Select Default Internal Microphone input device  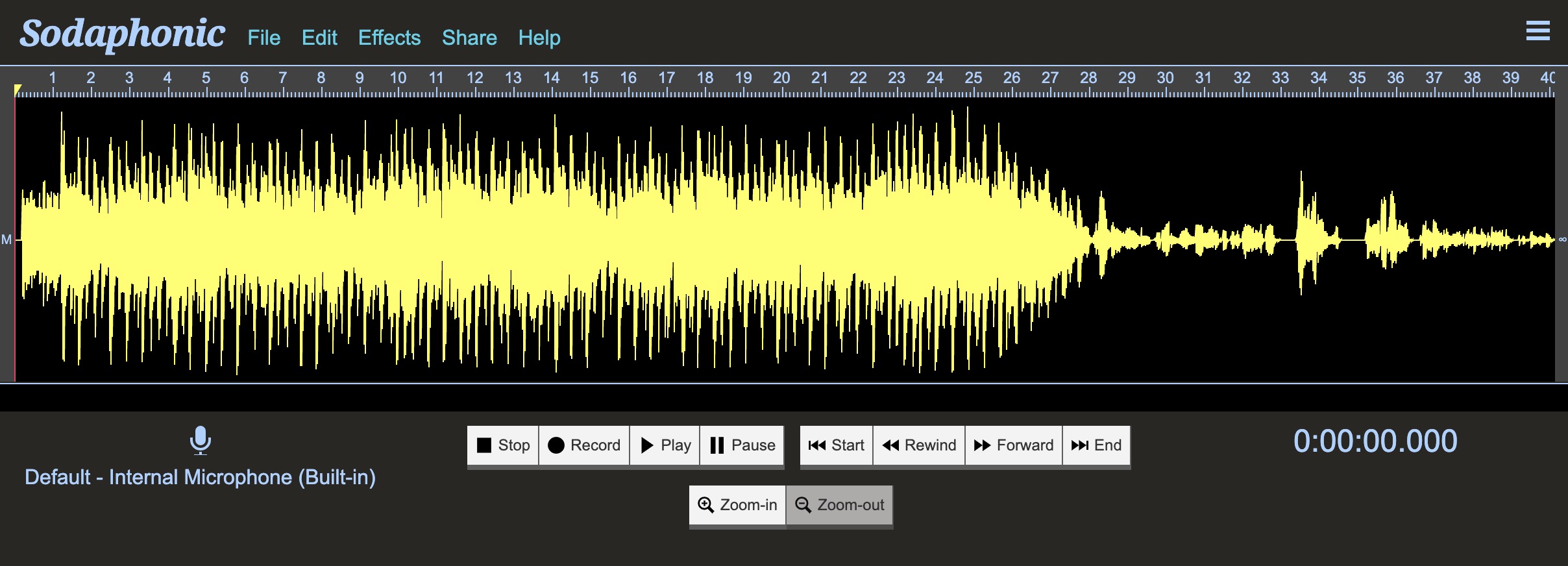[x=201, y=477]
